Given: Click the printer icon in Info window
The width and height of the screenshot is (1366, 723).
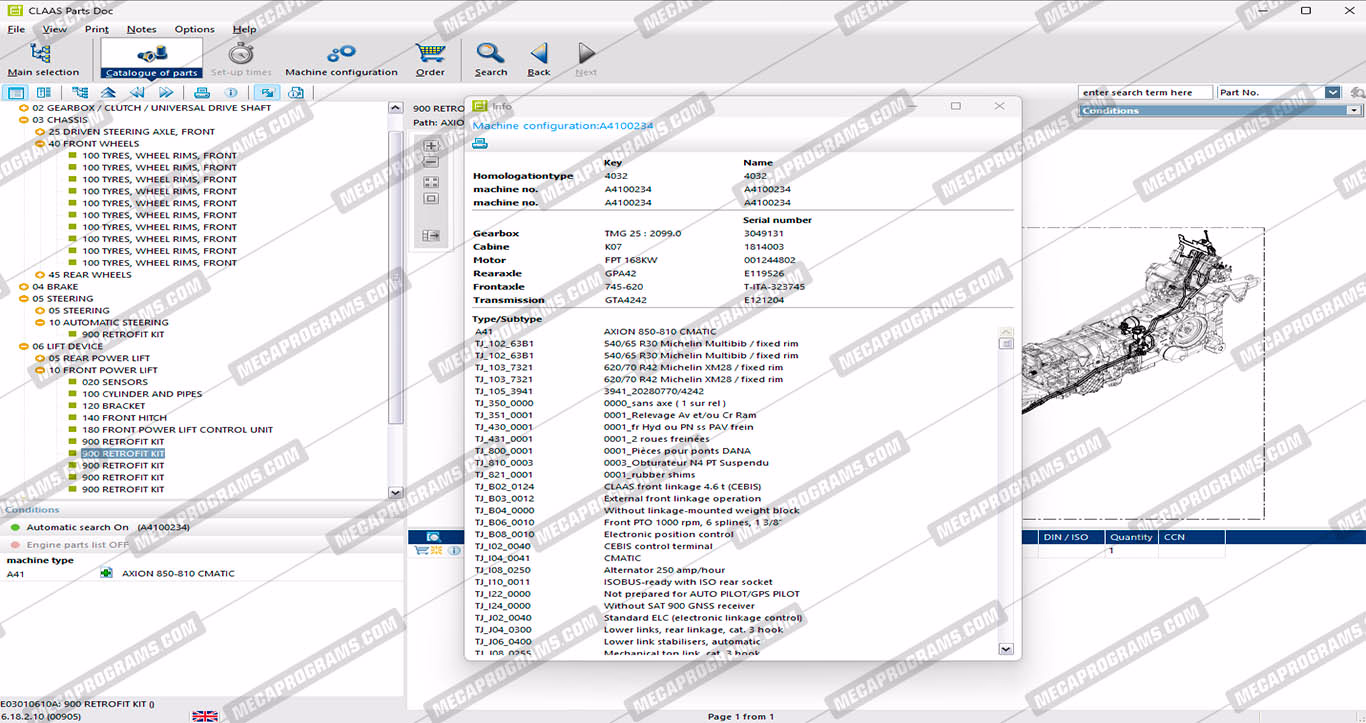Looking at the screenshot, I should coord(480,144).
